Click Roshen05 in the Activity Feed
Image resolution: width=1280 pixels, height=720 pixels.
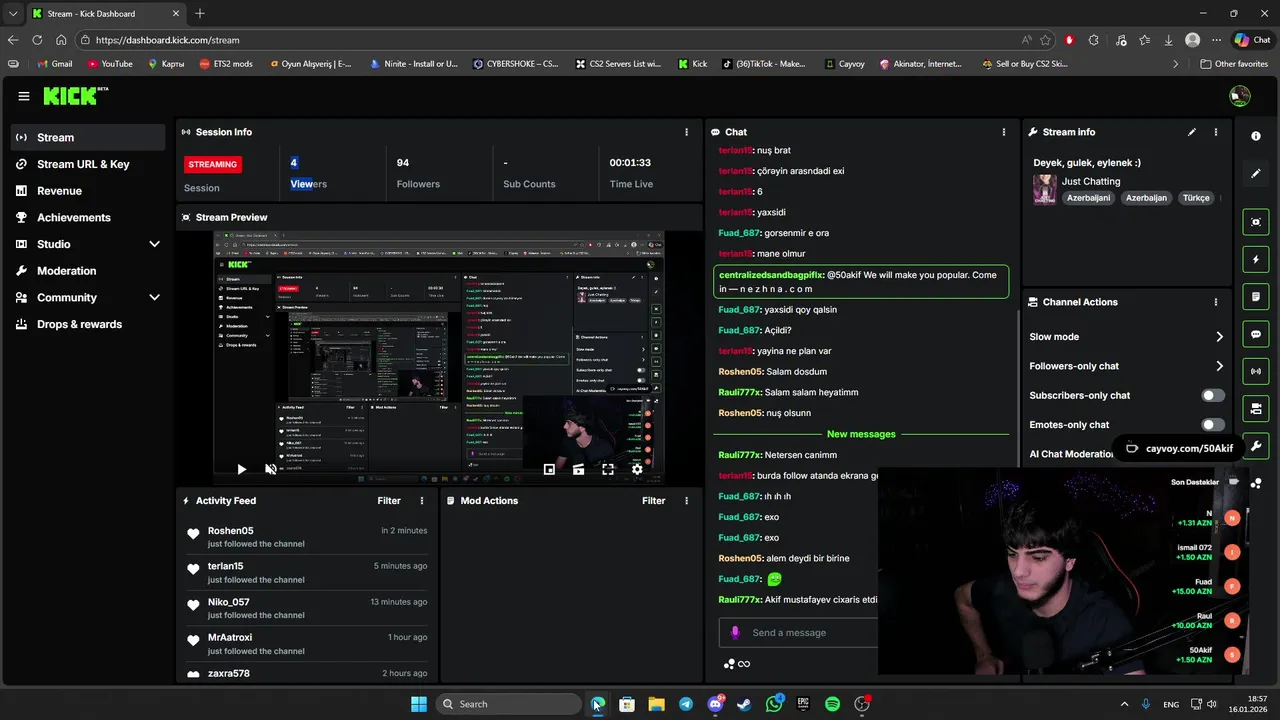pos(231,531)
